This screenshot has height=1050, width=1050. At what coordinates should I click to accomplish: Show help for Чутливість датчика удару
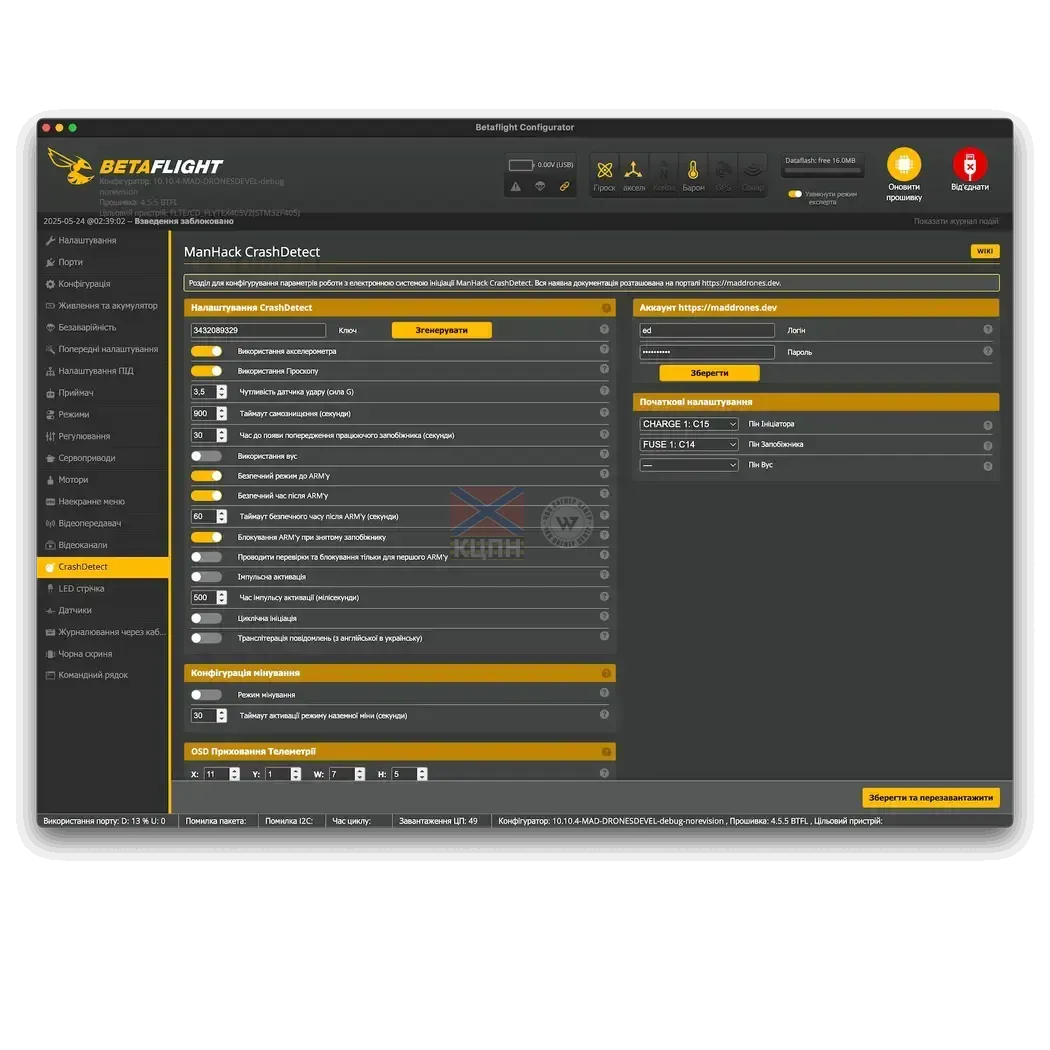[604, 390]
